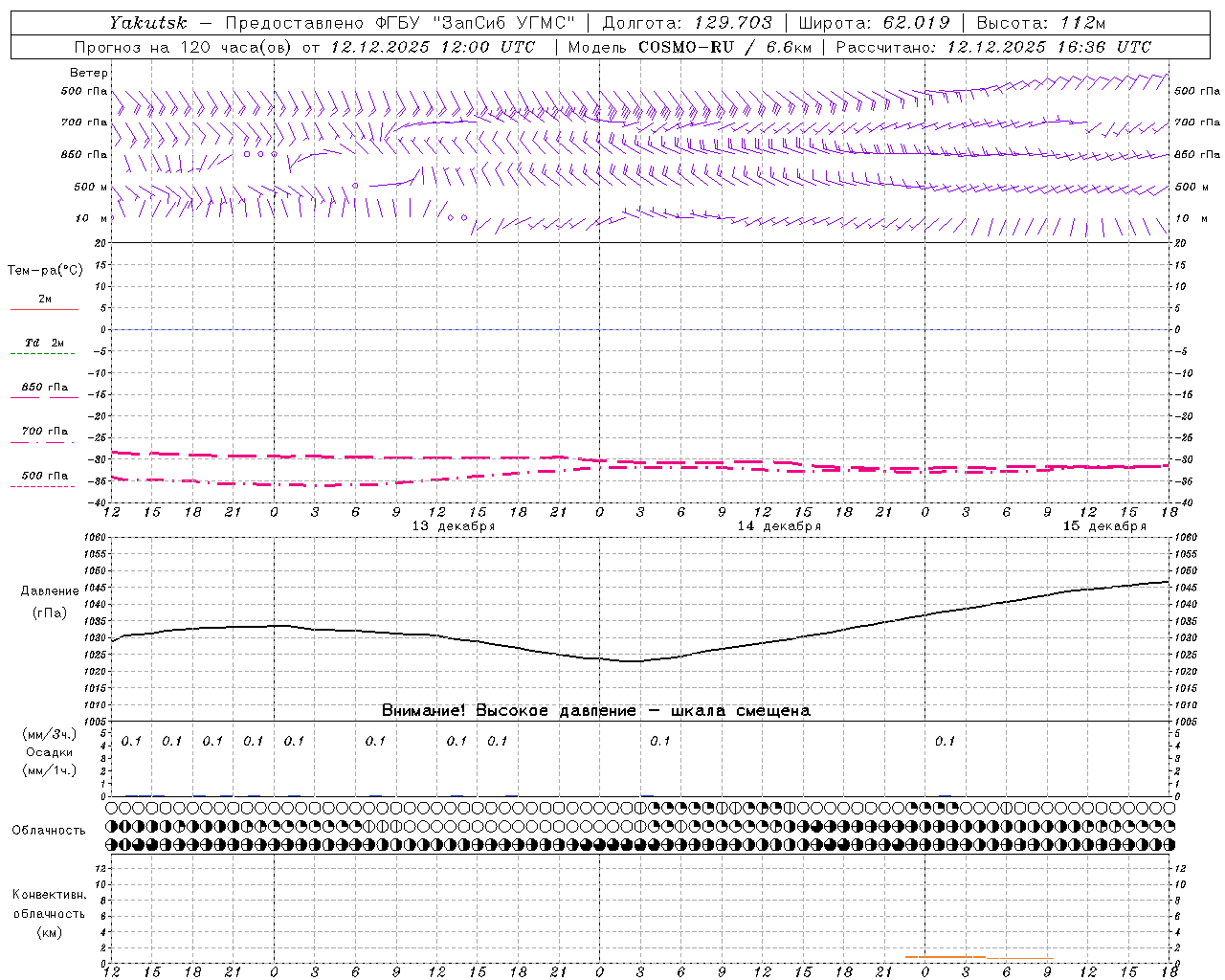Click the 1005 pressure tick on right axis
Viewport: 1225px width, 980px height.
(x=1186, y=721)
